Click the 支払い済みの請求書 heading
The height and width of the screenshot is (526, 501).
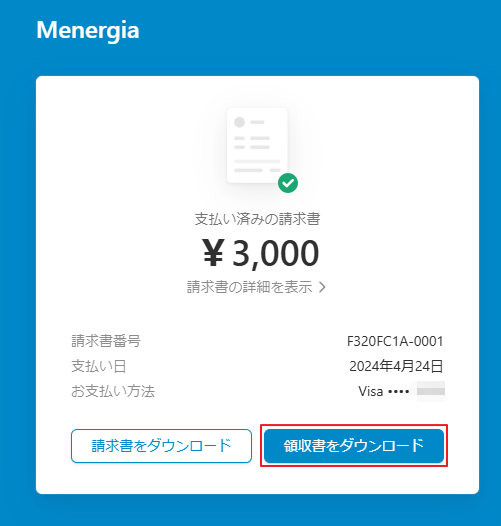point(257,219)
